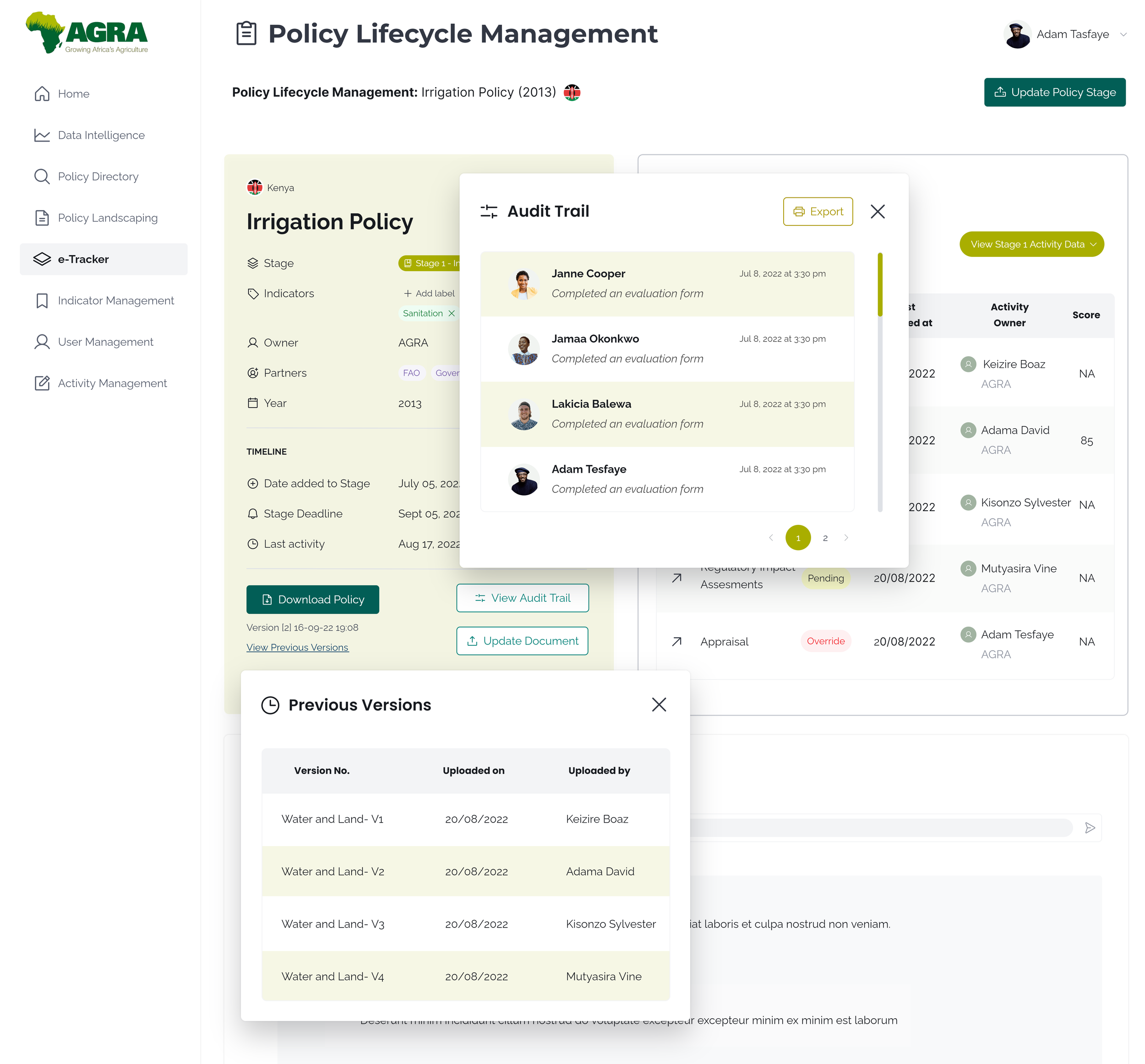Open Data Intelligence chart icon
1145x1064 pixels.
coord(42,135)
